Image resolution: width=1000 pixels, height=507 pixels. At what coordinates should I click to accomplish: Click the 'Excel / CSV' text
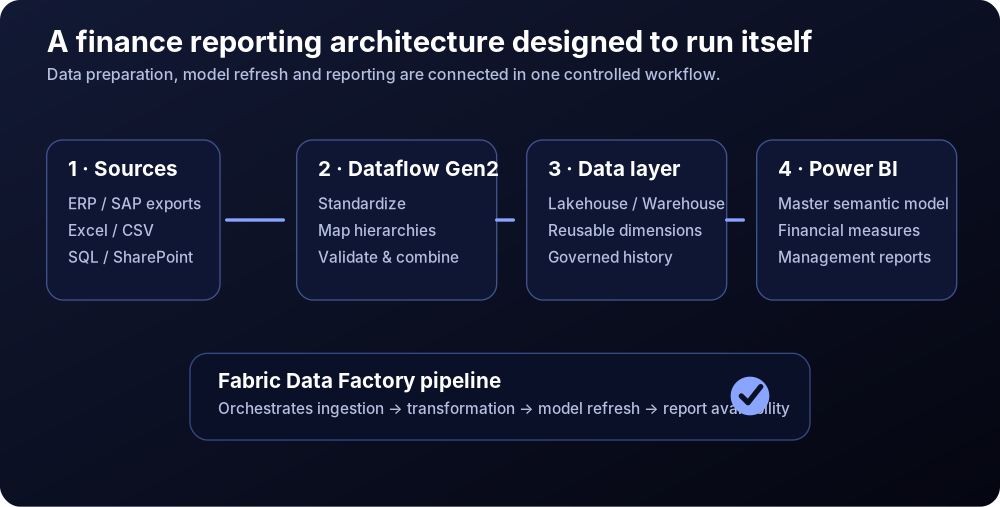tap(111, 230)
